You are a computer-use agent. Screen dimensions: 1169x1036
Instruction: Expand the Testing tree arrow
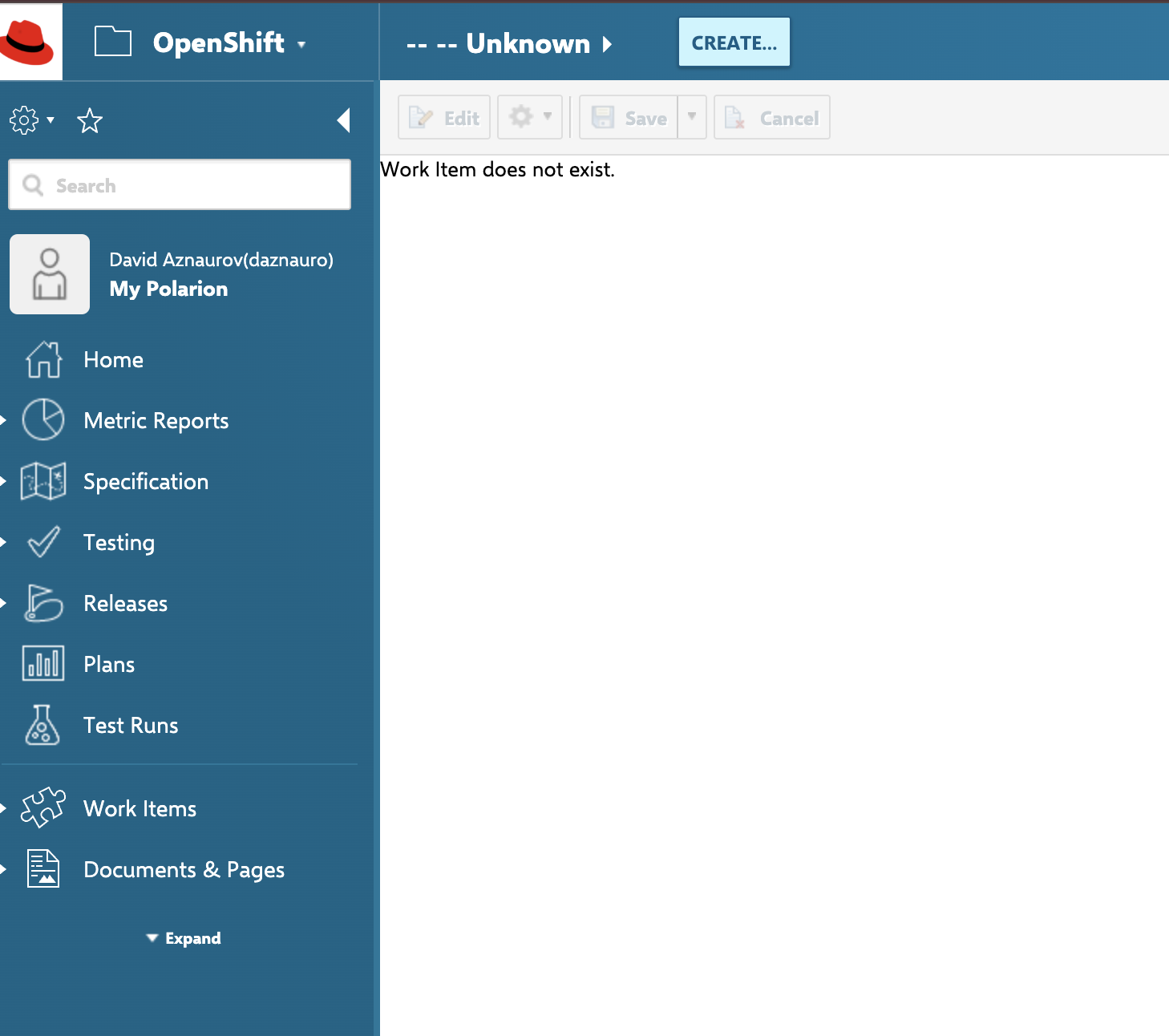tap(4, 542)
